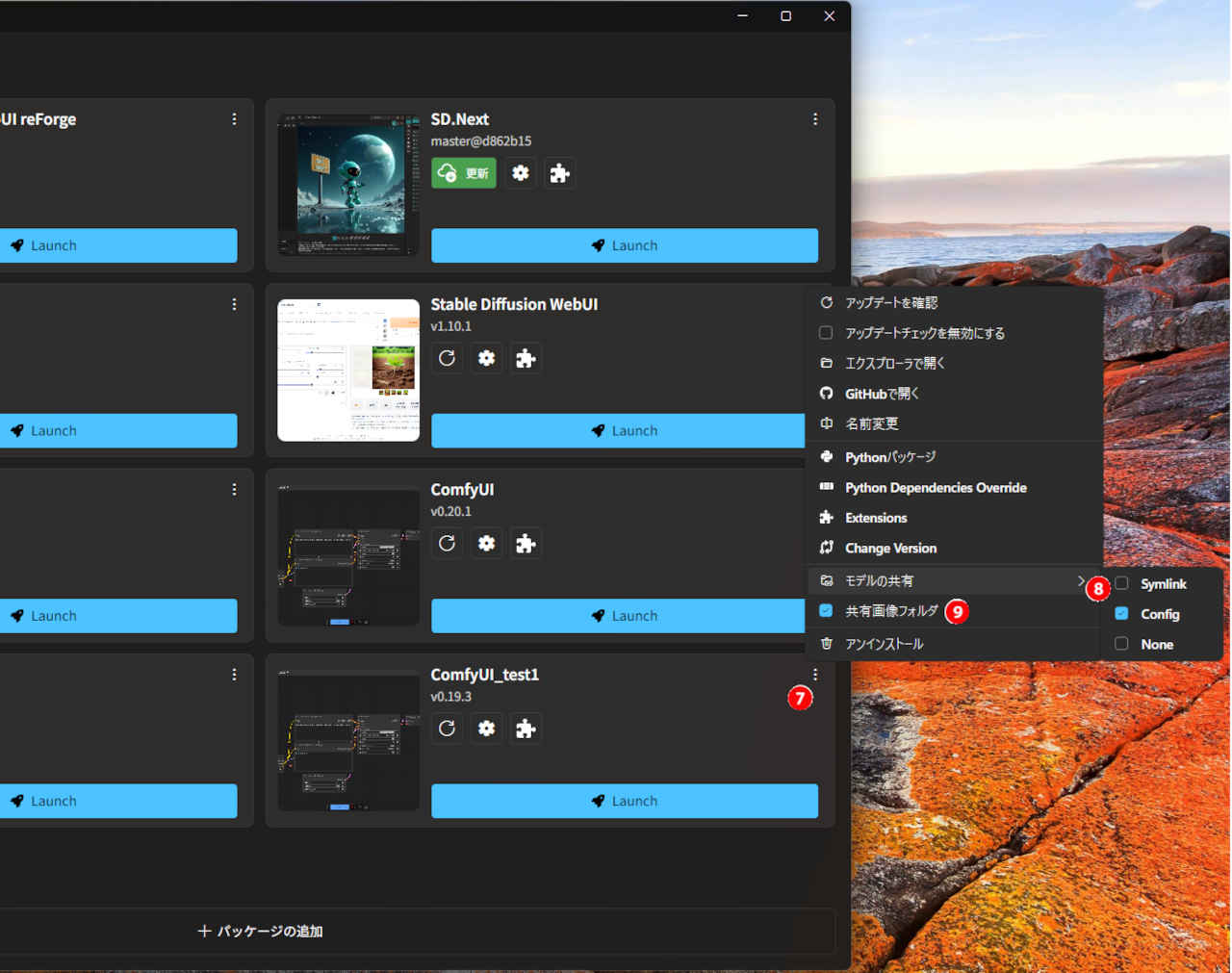Launch Stable Diffusion WebUI
Viewport: 1232px width, 973px height.
618,431
